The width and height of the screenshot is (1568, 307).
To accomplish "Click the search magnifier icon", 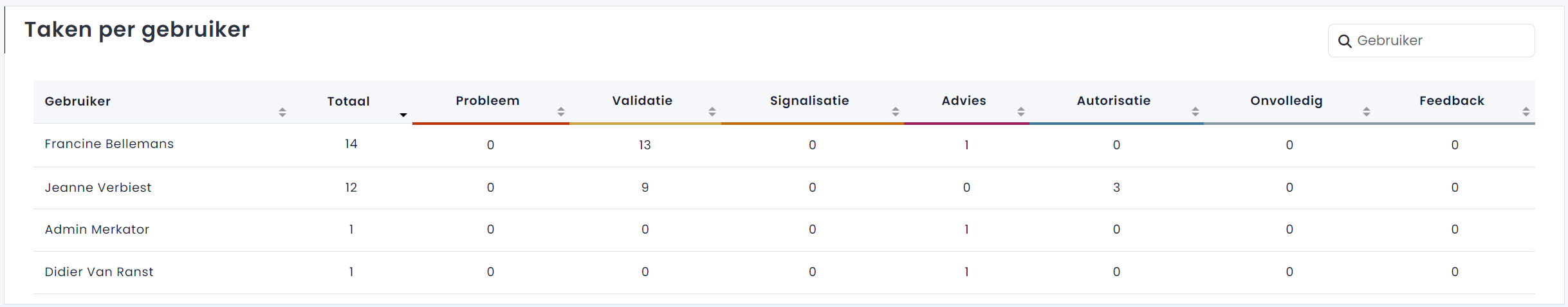I will coord(1345,41).
